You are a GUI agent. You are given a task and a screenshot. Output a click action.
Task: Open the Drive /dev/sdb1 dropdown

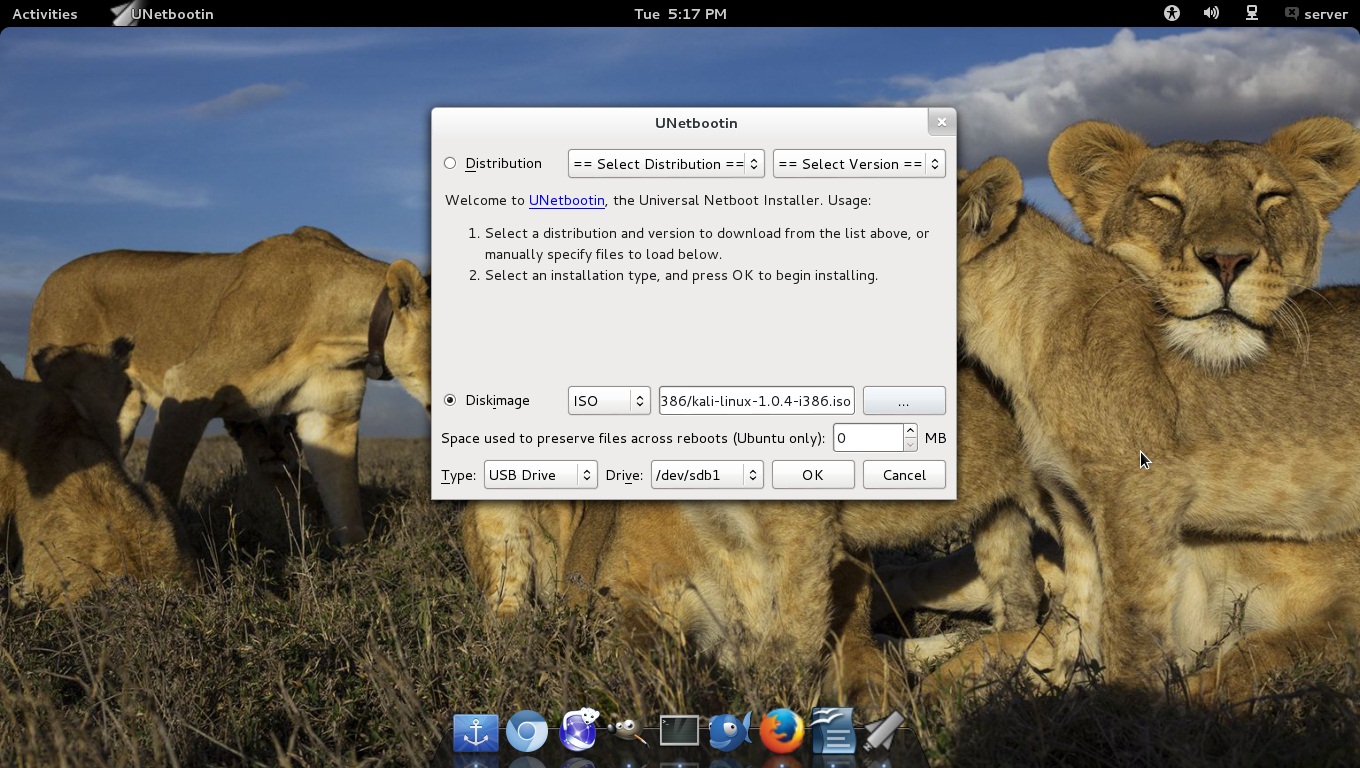(x=706, y=475)
